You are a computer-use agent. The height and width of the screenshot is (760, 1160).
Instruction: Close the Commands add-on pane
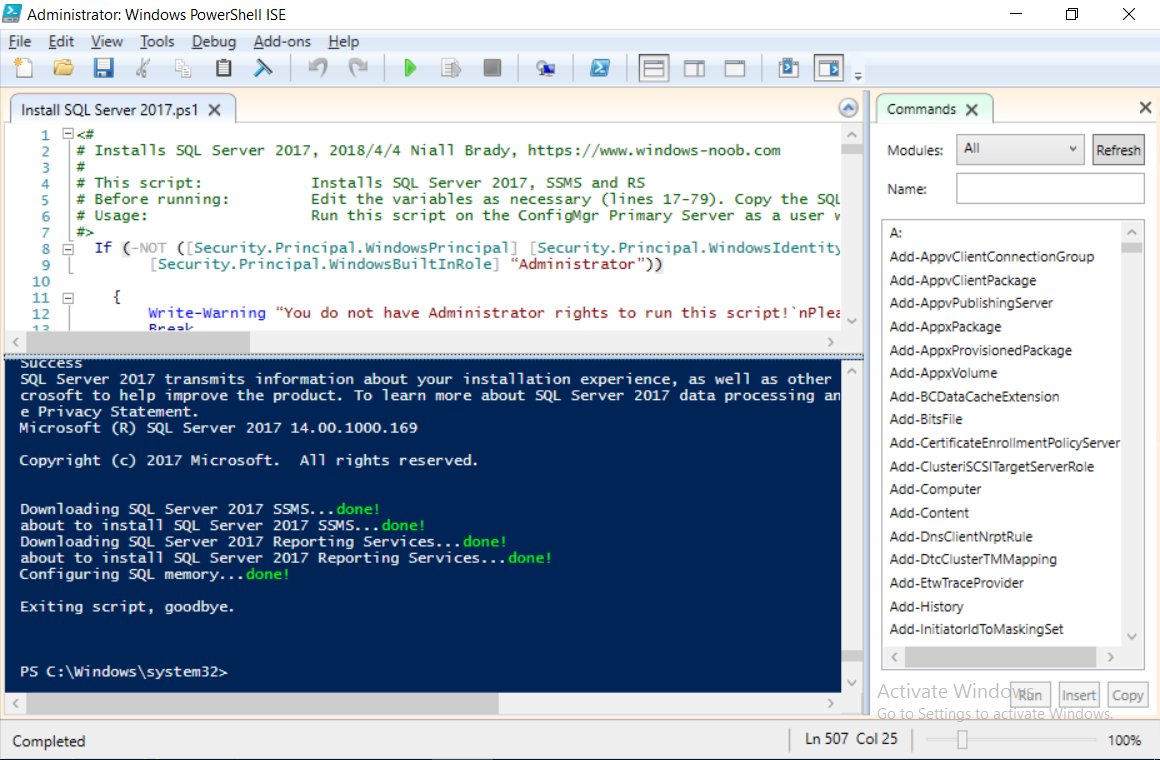(1145, 107)
